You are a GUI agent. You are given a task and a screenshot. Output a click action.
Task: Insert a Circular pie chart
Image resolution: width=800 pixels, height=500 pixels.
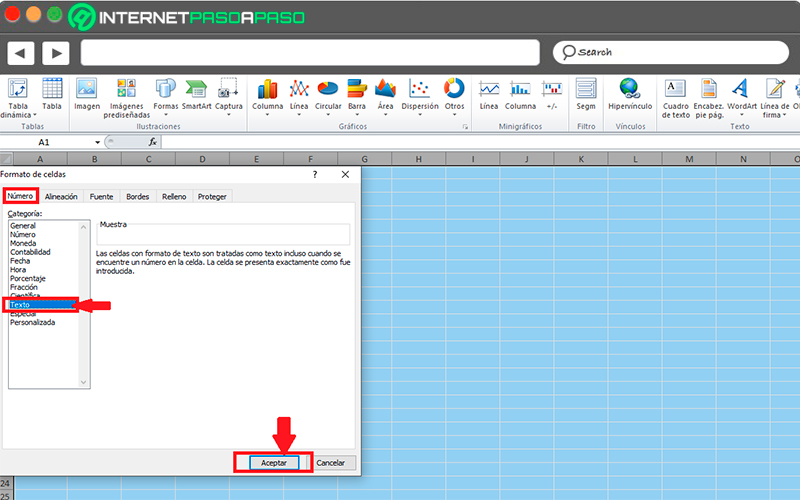[x=328, y=97]
